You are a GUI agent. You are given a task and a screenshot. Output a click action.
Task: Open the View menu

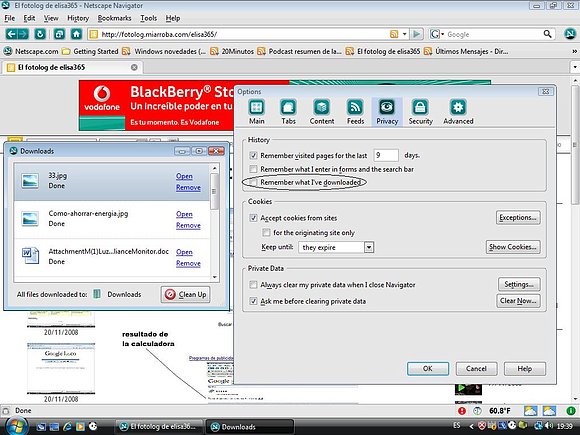pos(51,18)
